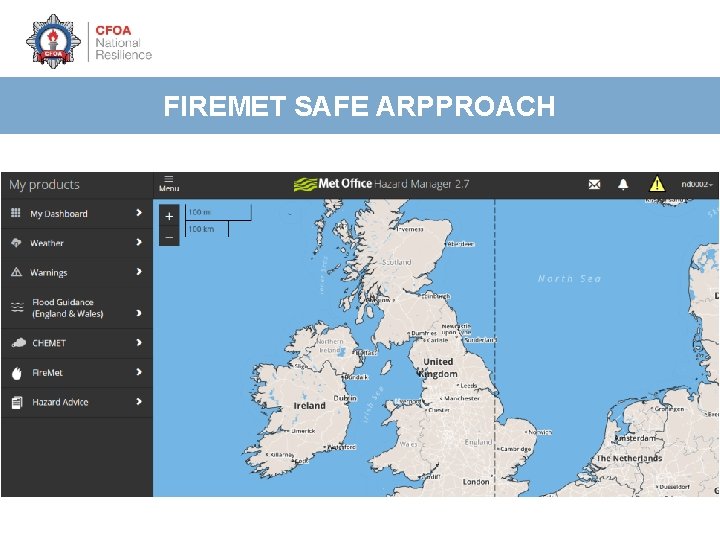This screenshot has width=720, height=540.
Task: Click Ireland label on the map
Action: pos(309,406)
